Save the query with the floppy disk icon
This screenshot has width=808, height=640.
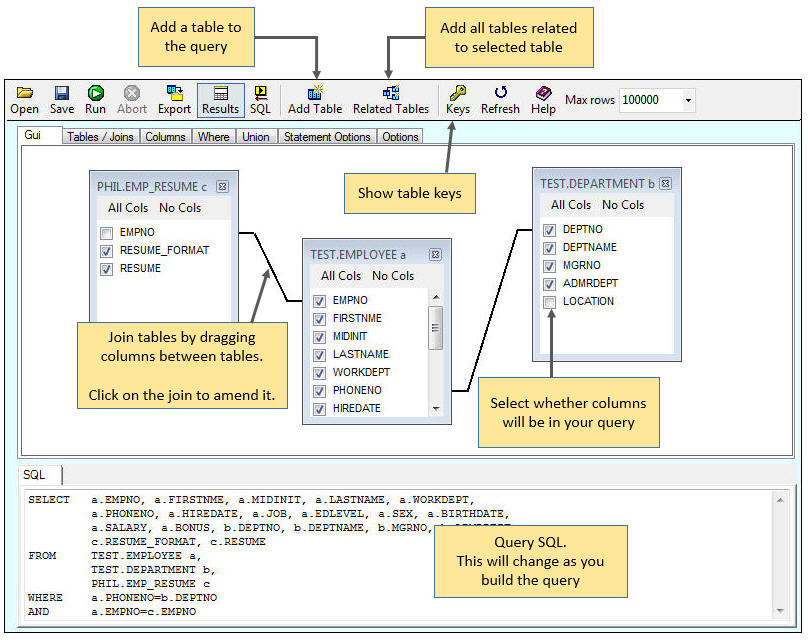[62, 93]
